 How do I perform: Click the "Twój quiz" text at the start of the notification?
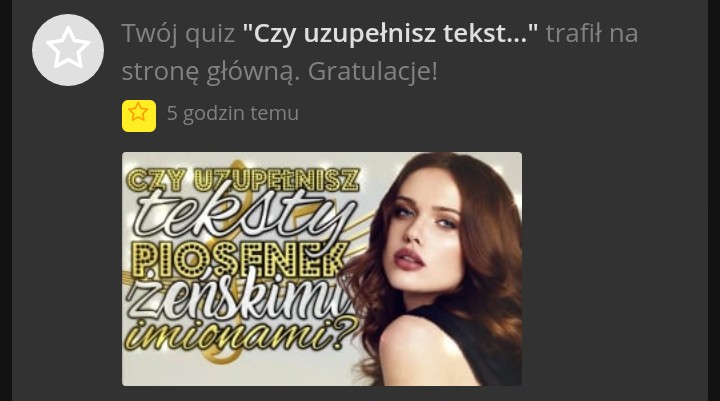pos(178,34)
